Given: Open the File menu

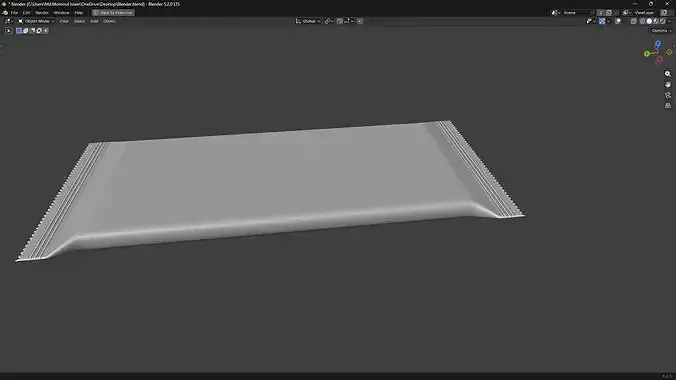Looking at the screenshot, I should 14,13.
